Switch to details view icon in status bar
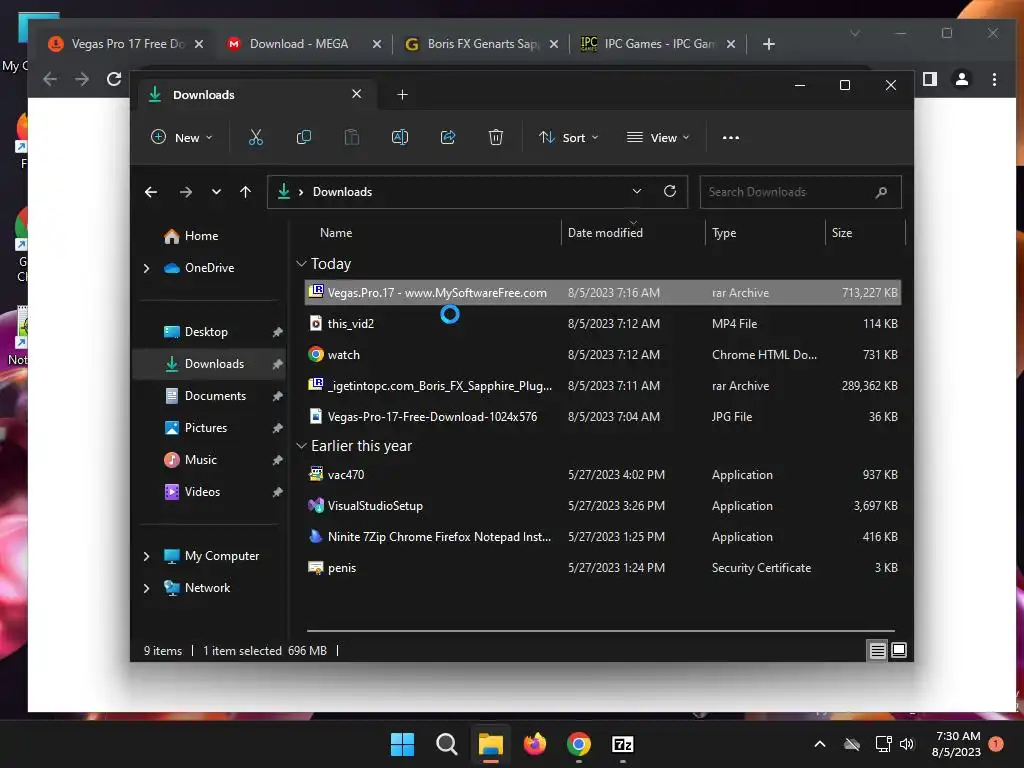 [877, 650]
